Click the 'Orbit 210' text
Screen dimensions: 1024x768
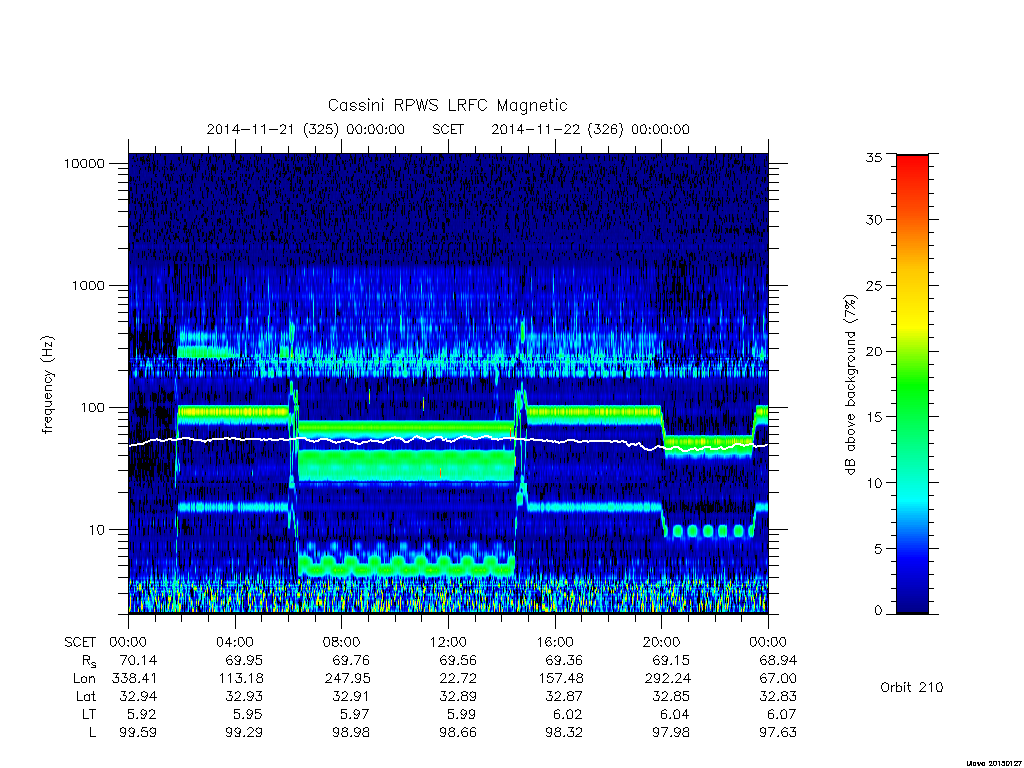912,687
